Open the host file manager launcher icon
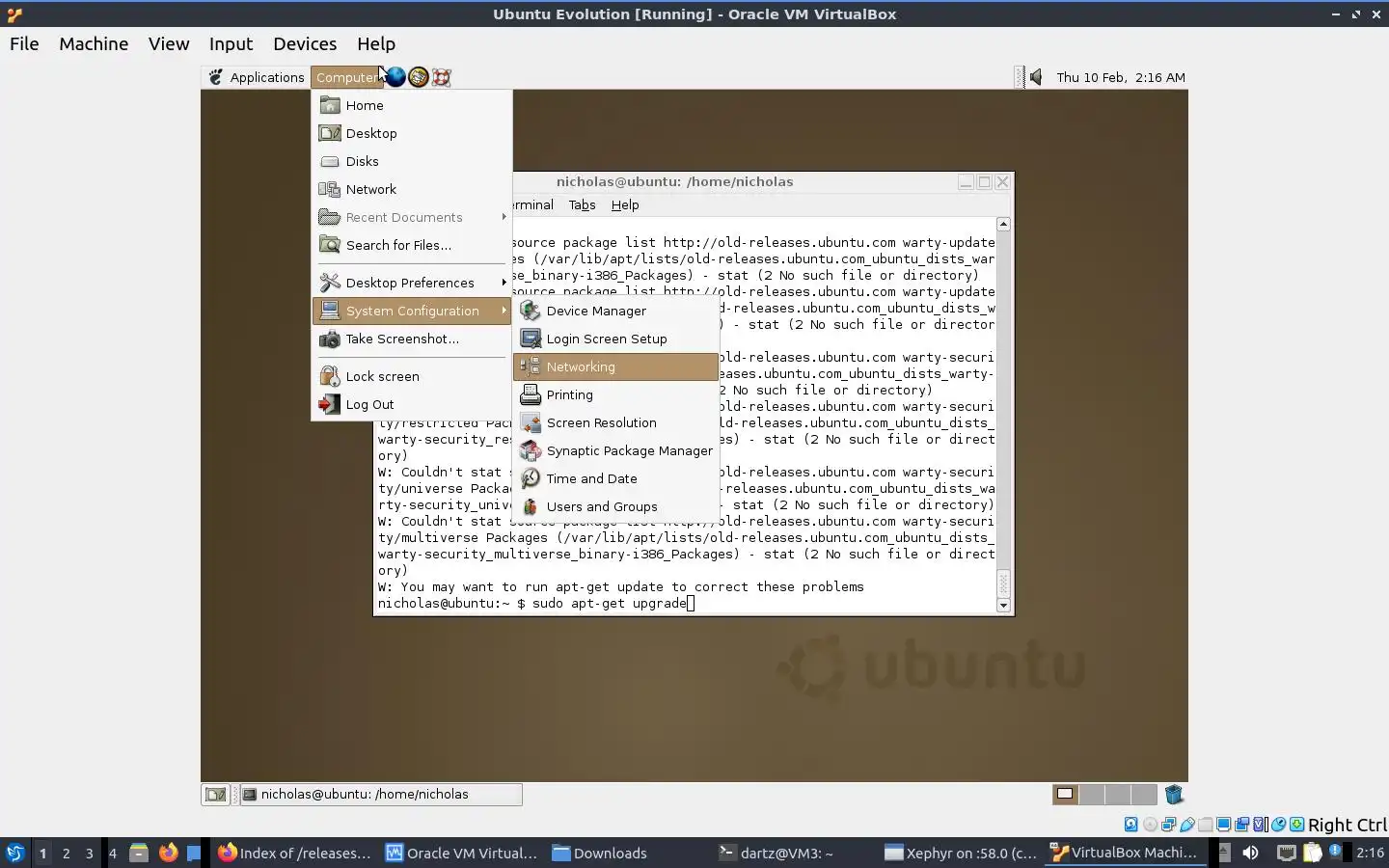 [x=139, y=853]
